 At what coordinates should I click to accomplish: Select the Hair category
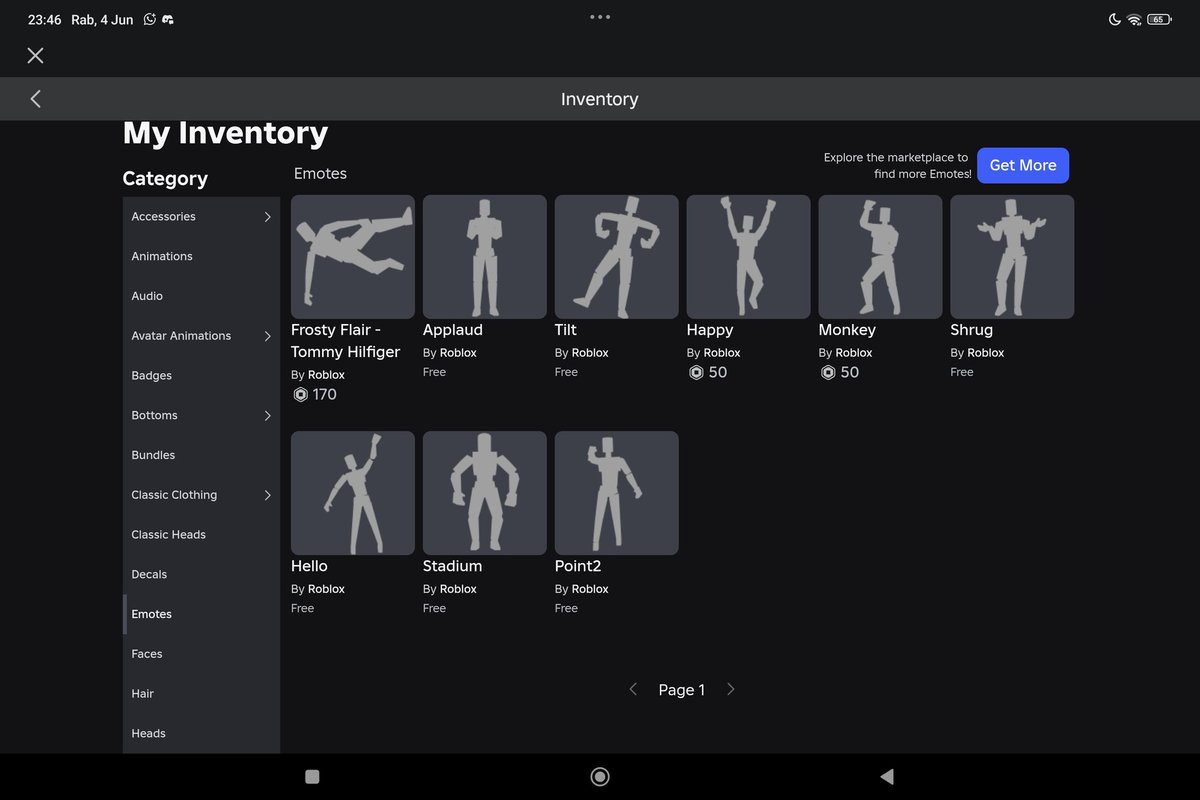pos(201,693)
